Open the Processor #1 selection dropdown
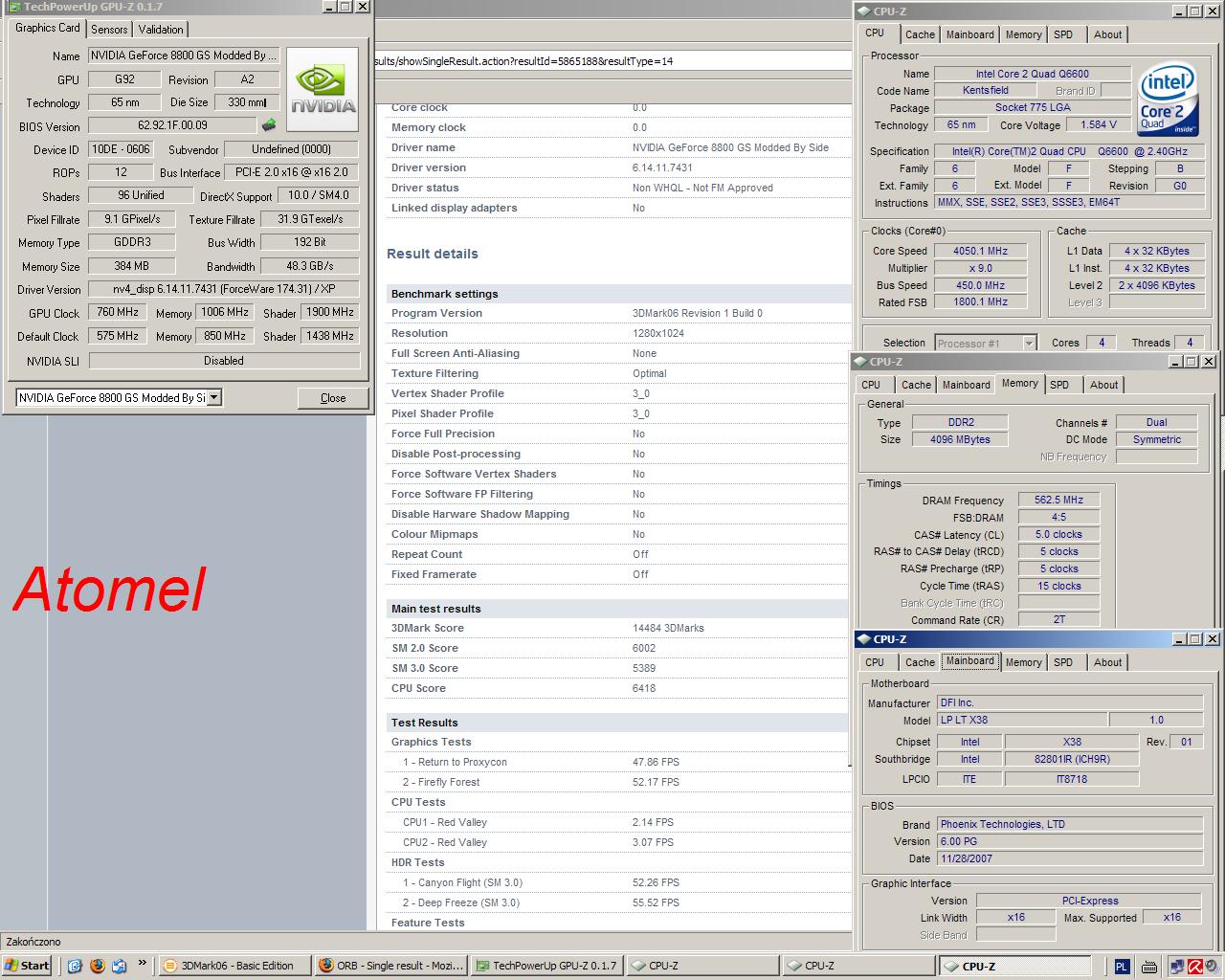This screenshot has width=1225, height=980. click(x=1029, y=343)
